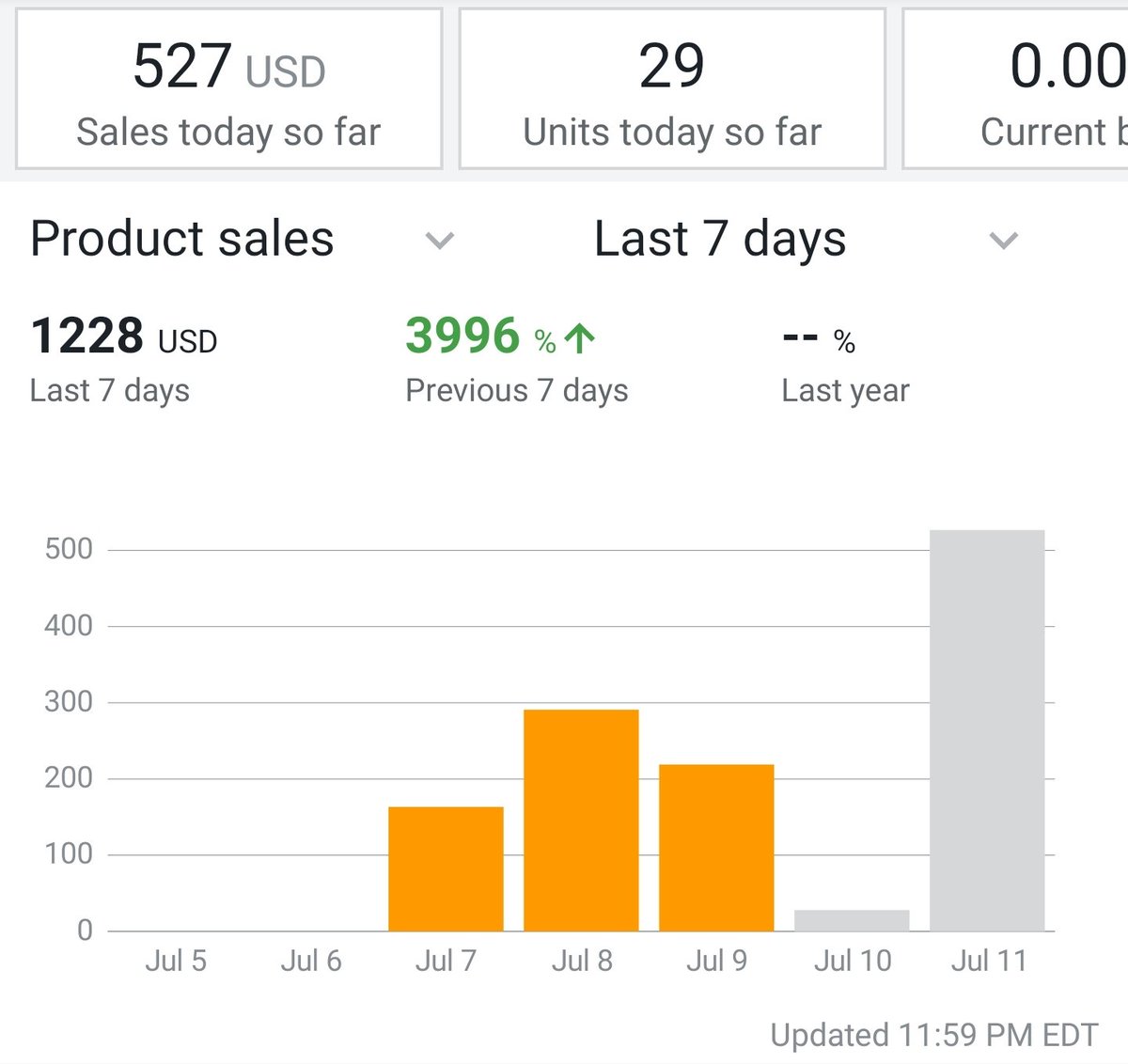
Task: Click the Previous 7 days comparison label
Action: pos(516,390)
